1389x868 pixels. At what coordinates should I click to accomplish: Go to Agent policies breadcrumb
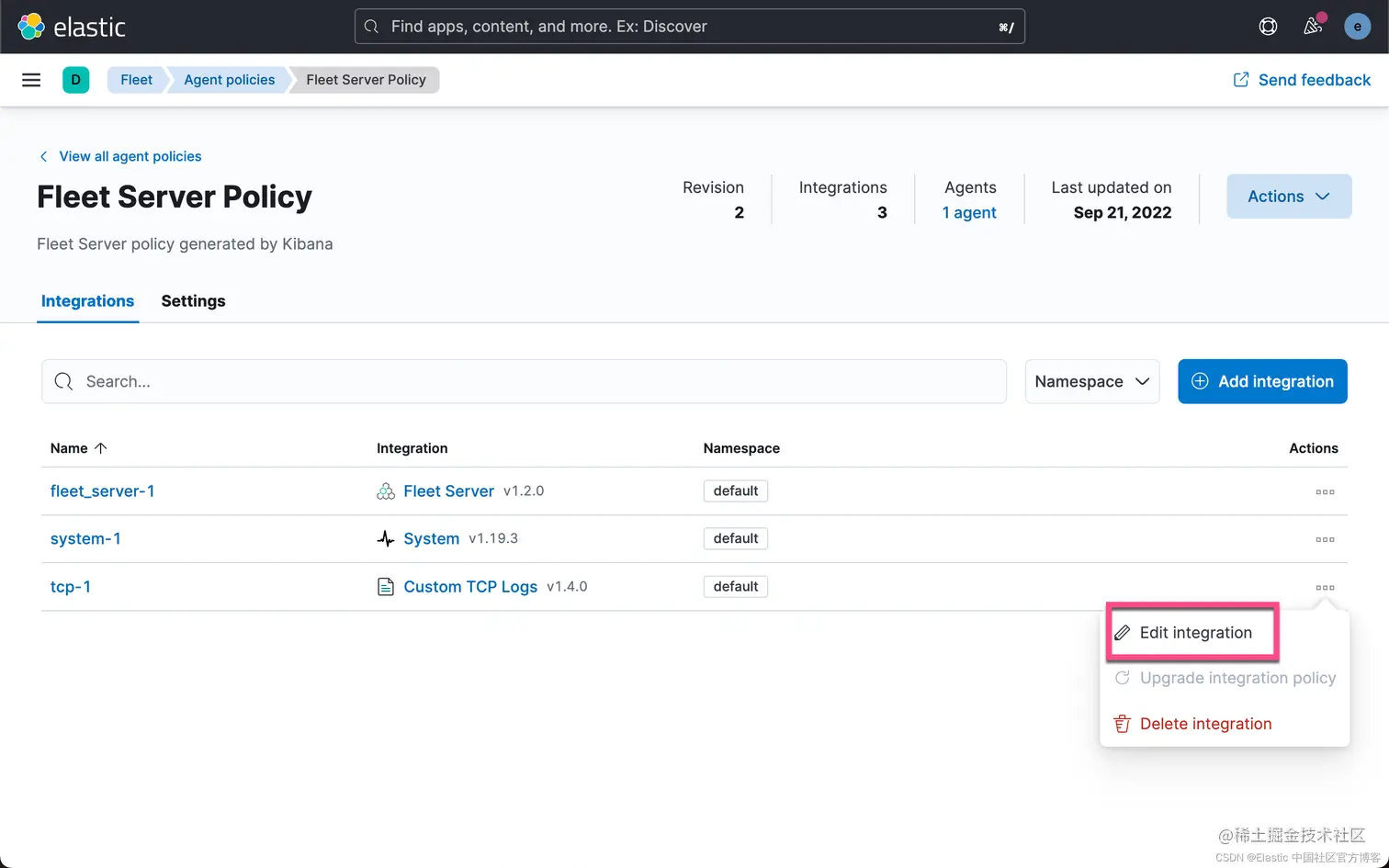tap(229, 80)
